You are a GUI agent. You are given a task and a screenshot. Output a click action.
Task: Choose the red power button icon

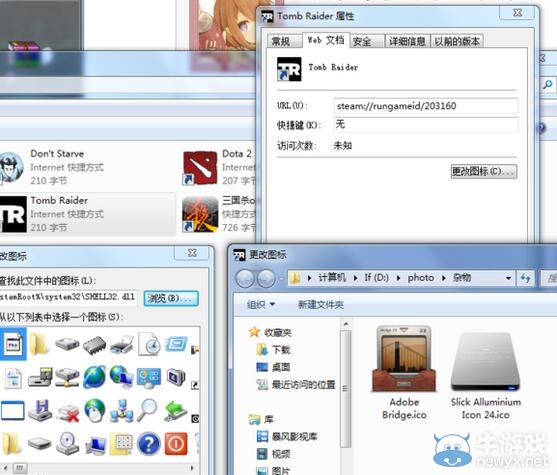tap(176, 443)
